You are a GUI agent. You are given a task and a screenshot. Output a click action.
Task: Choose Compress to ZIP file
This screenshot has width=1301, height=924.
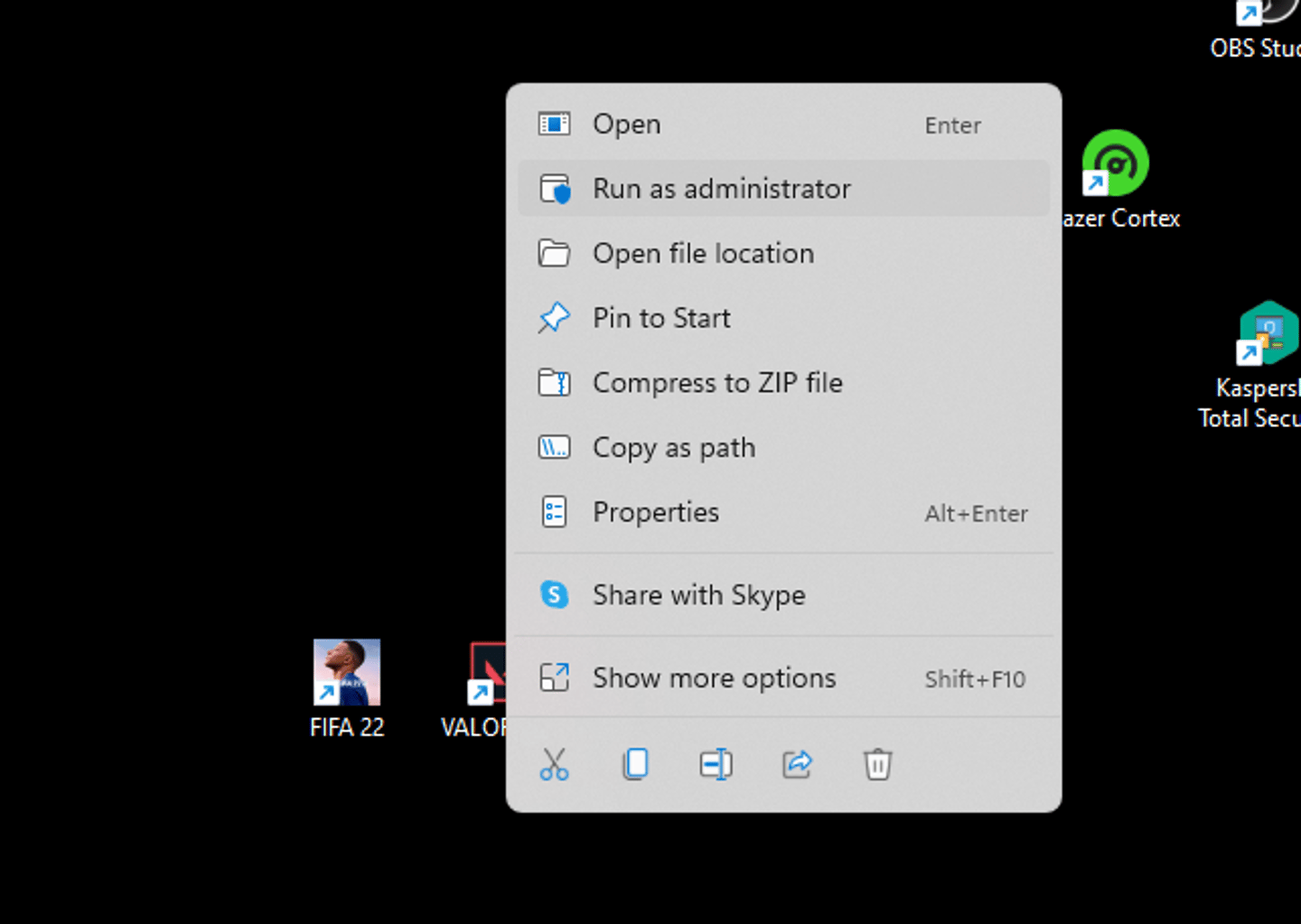coord(783,383)
